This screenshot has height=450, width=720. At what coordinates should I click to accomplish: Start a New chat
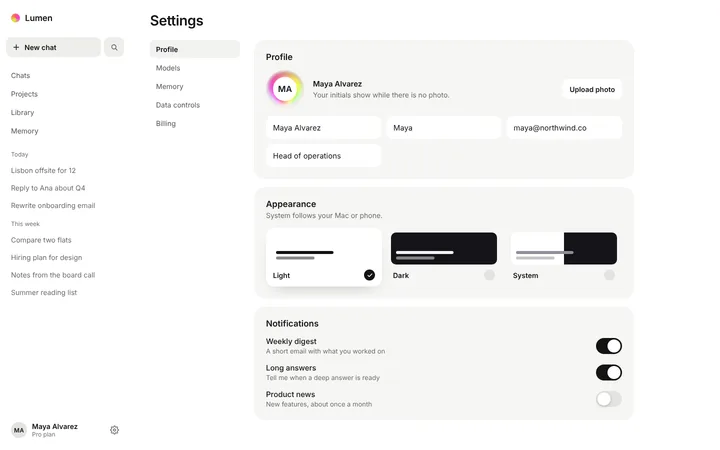coord(53,47)
